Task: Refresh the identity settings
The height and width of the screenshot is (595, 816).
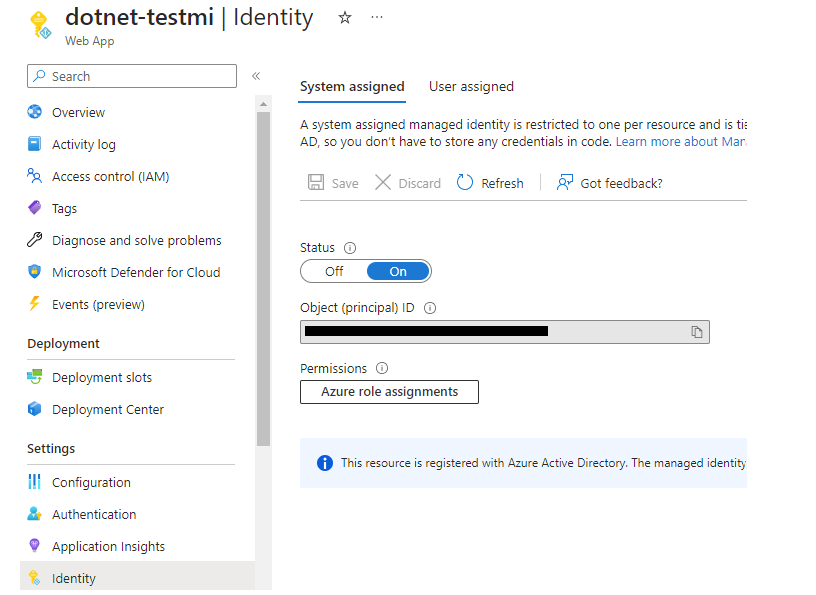Action: [x=489, y=182]
